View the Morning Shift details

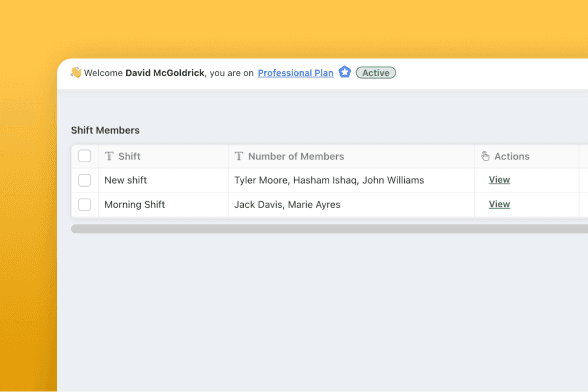point(499,204)
